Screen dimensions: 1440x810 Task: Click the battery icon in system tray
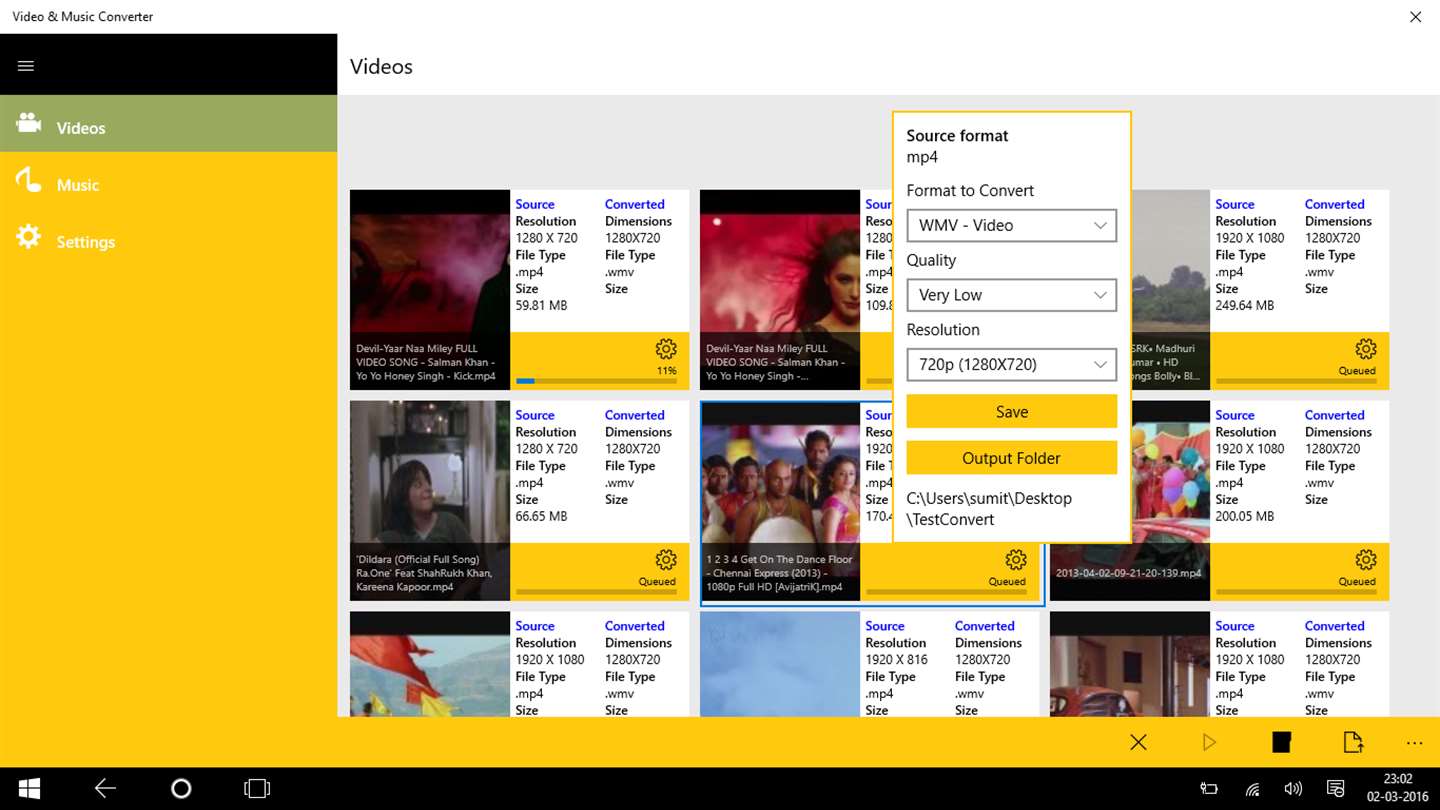click(x=1209, y=789)
